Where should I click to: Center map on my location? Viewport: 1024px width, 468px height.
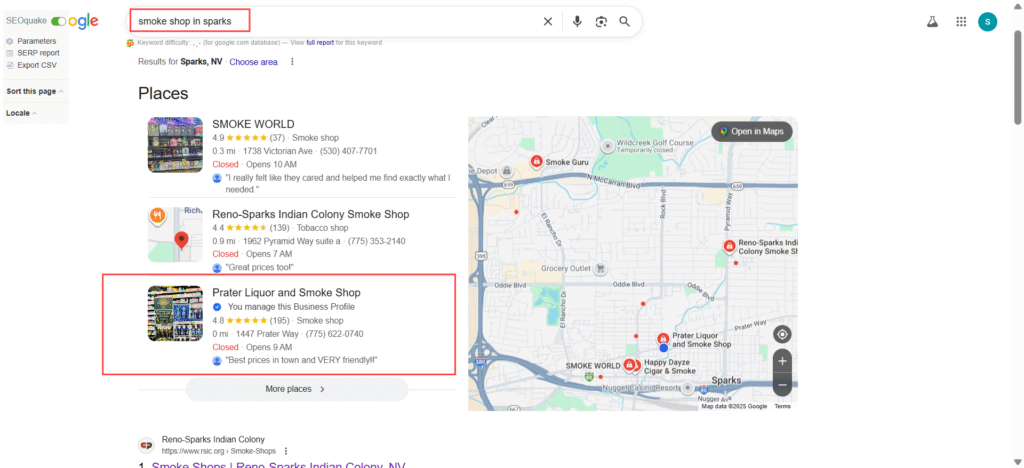[782, 334]
